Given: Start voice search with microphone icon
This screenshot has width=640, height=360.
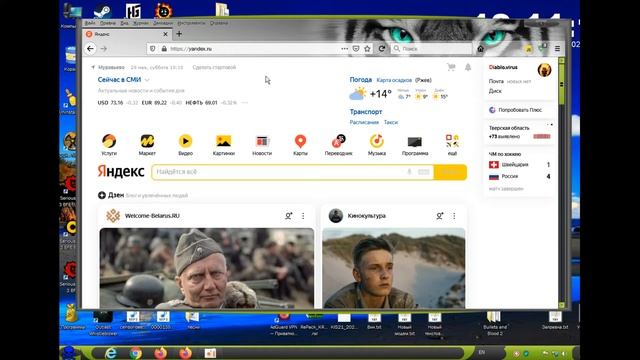Looking at the screenshot, I should 409,172.
